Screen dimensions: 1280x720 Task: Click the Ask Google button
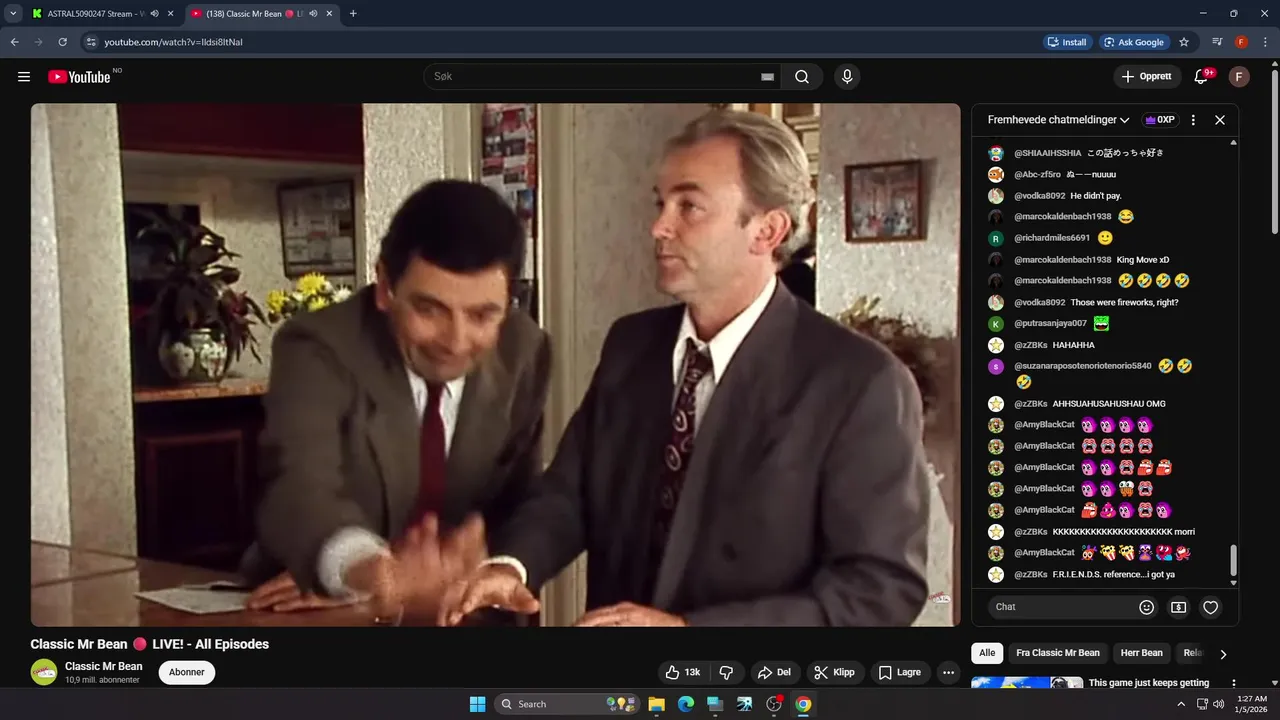click(1133, 42)
